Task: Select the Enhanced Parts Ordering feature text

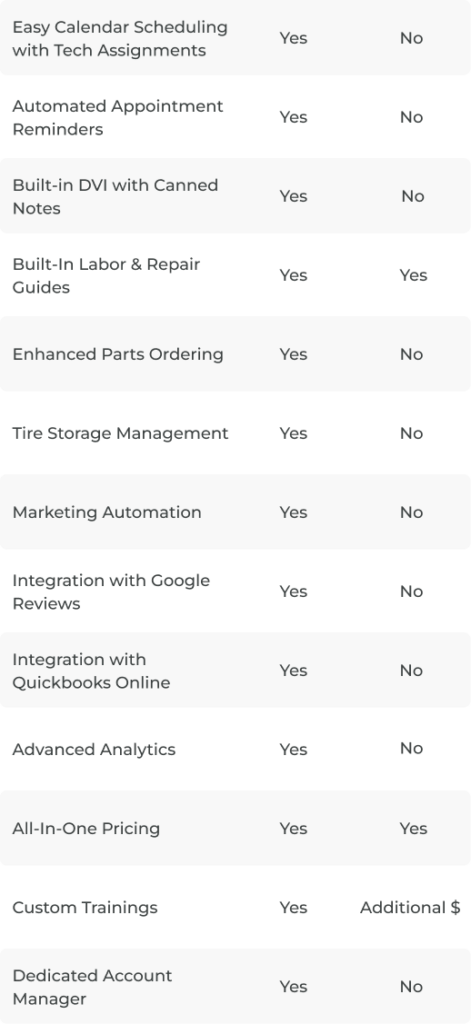Action: (118, 355)
